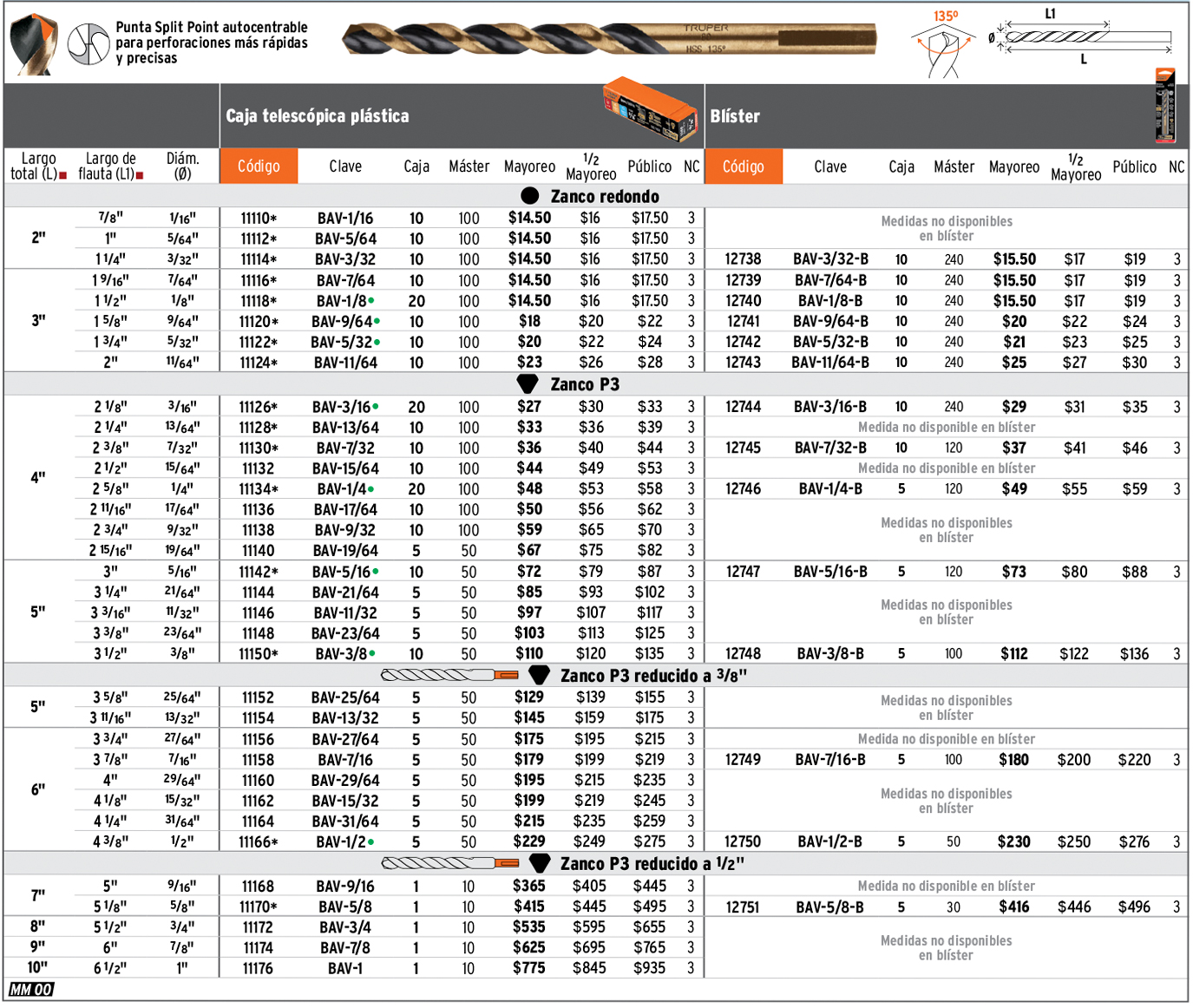Select the orange Código header under Caja telescópica
Image resolution: width=1193 pixels, height=1008 pixels.
click(259, 167)
